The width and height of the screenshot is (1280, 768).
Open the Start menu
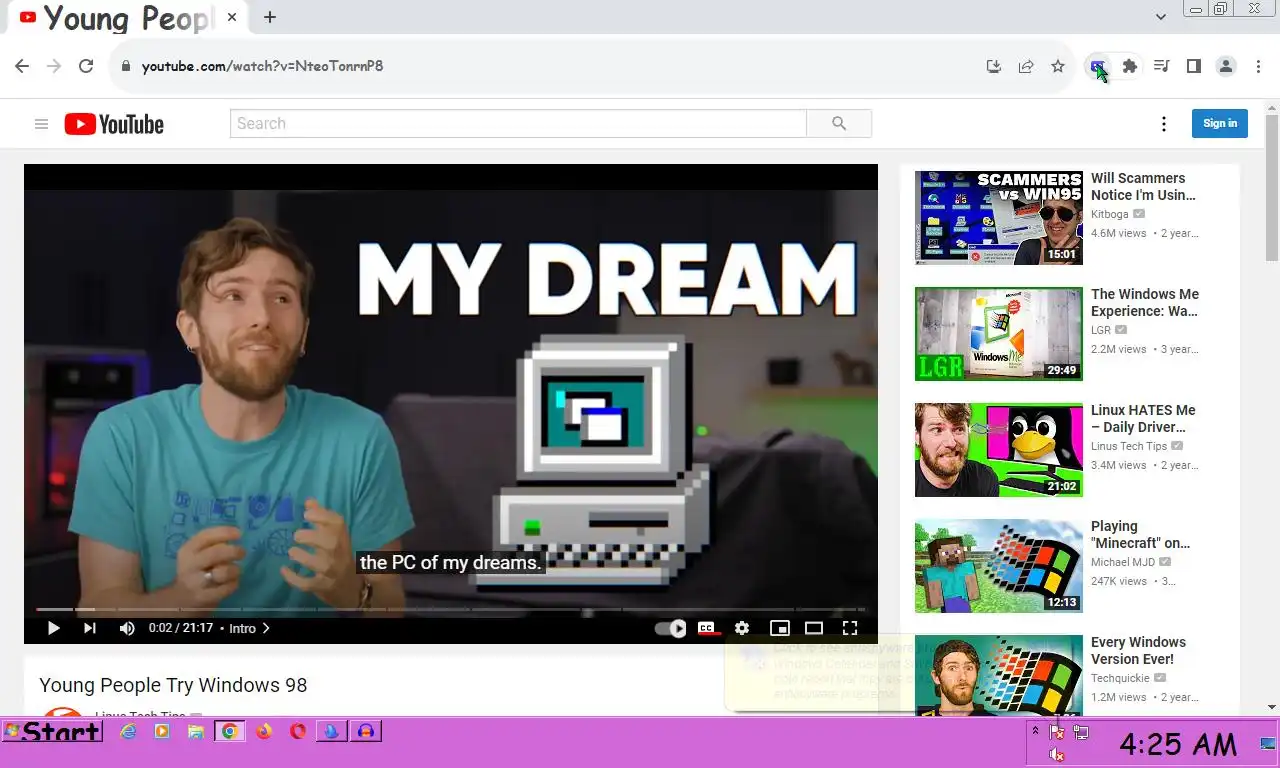point(52,731)
